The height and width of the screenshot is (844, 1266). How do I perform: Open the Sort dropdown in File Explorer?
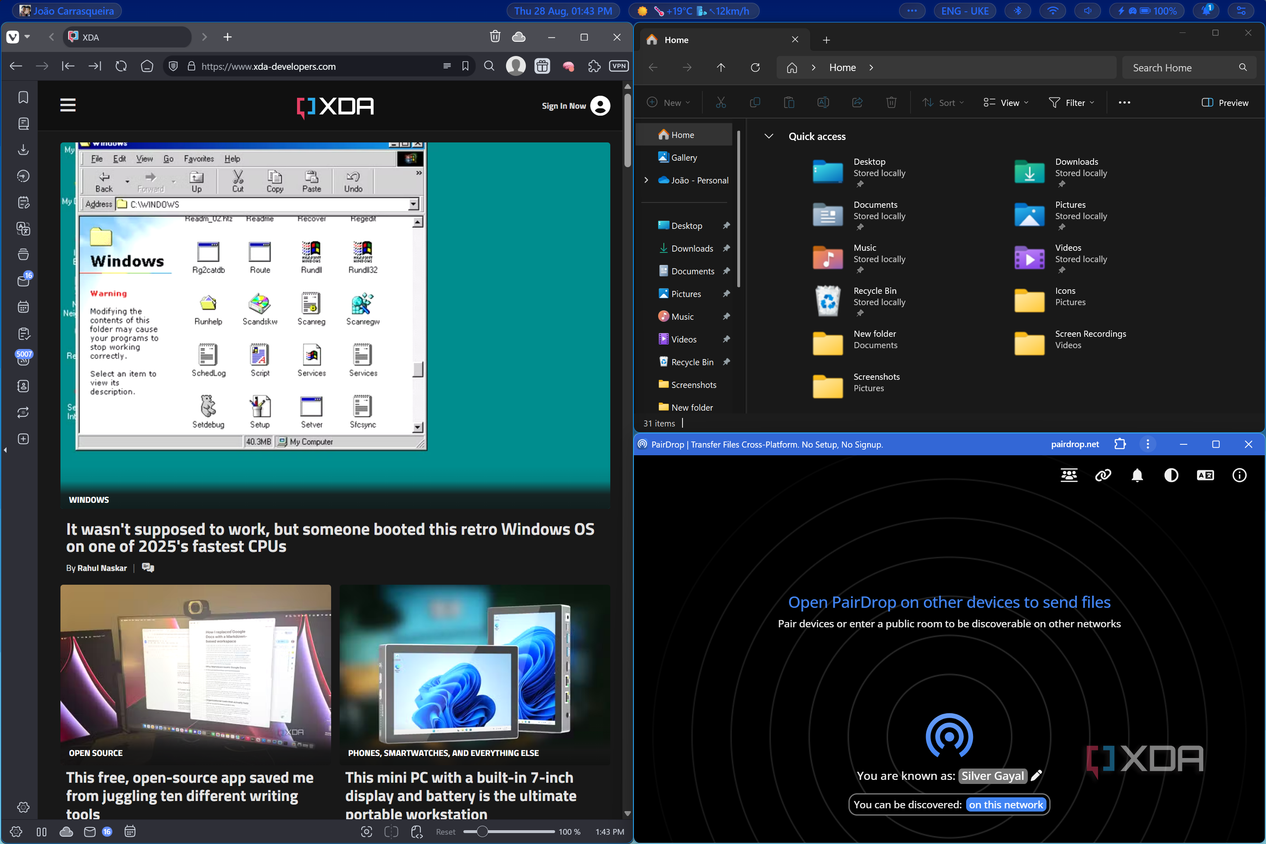[944, 102]
